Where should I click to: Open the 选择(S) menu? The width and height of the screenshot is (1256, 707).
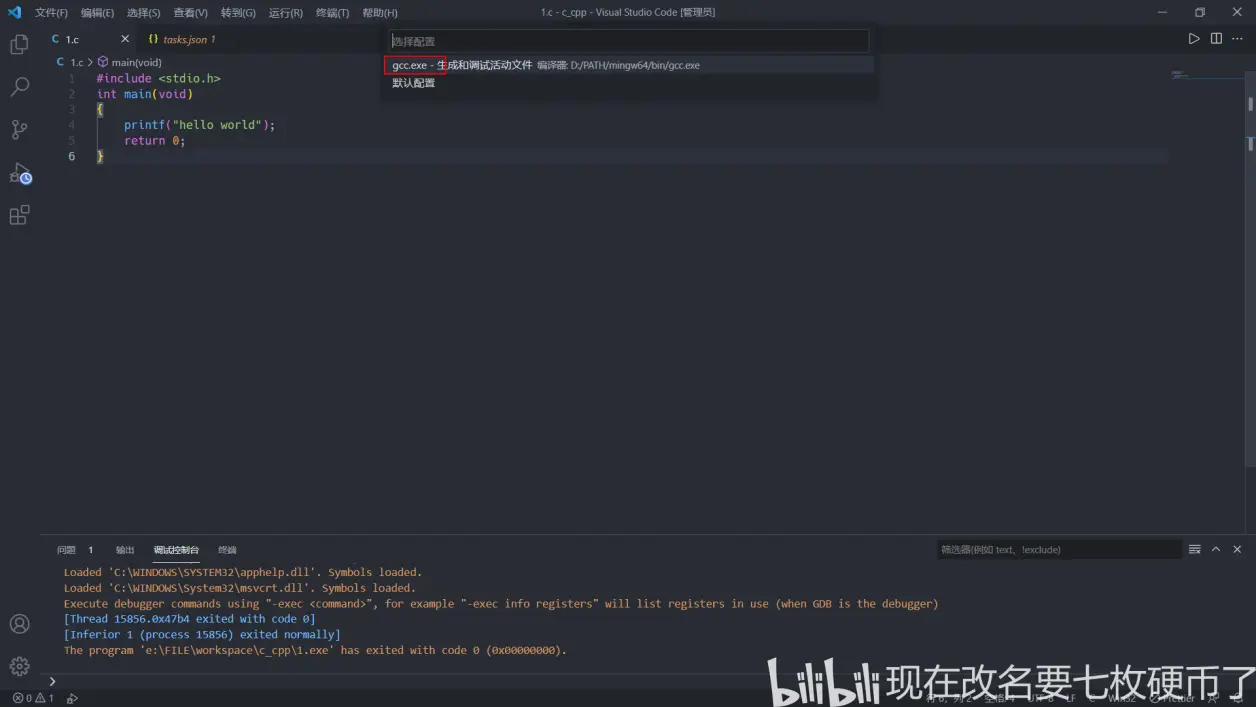point(143,12)
